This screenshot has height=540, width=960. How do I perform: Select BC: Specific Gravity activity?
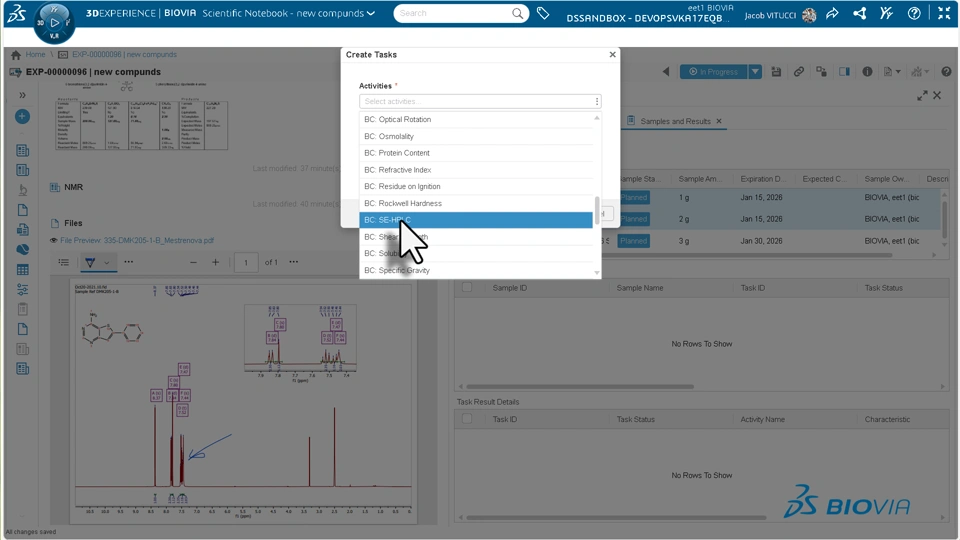pyautogui.click(x=476, y=270)
